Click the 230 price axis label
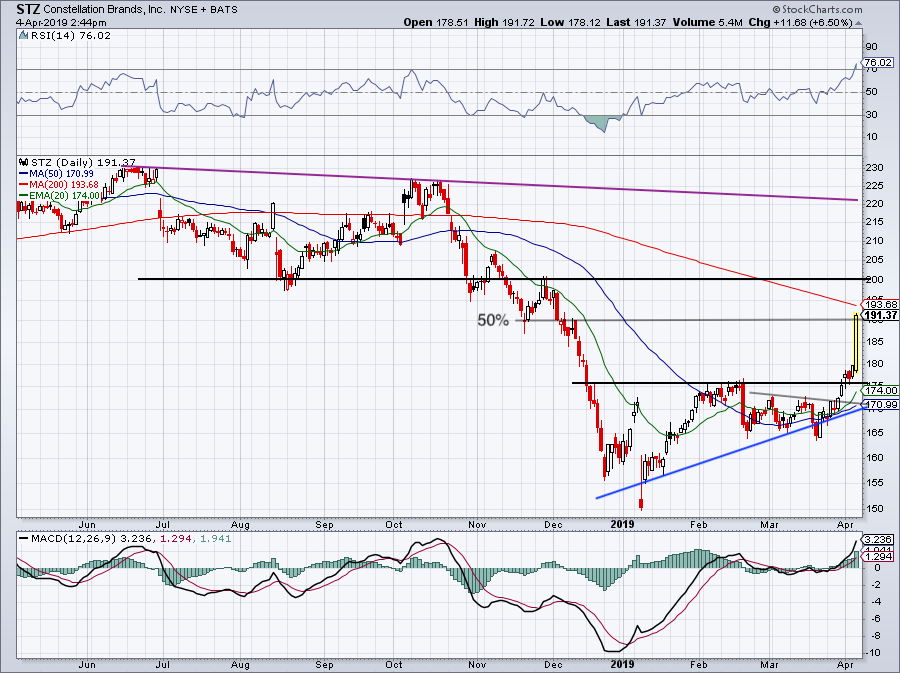Screen dimensions: 900x673 click(x=875, y=168)
